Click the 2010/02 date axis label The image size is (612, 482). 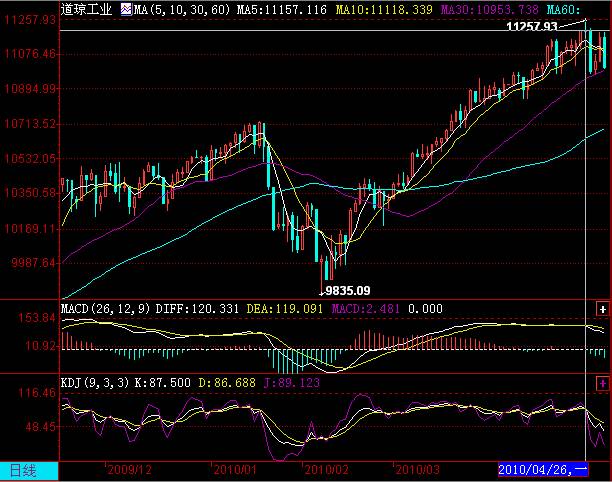(326, 470)
